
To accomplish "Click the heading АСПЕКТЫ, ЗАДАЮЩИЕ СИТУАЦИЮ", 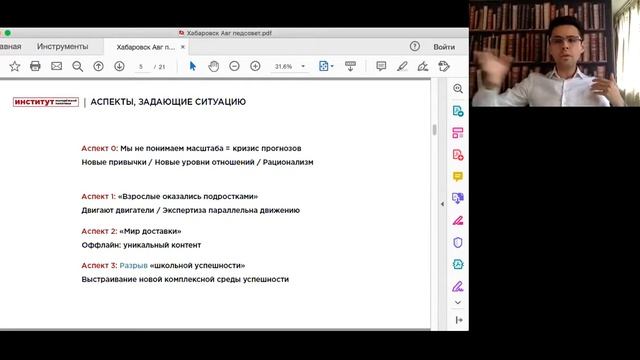I will tap(168, 102).
